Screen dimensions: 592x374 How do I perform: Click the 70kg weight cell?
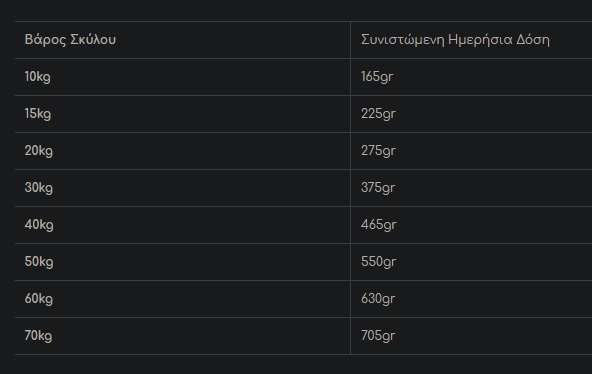coord(183,336)
